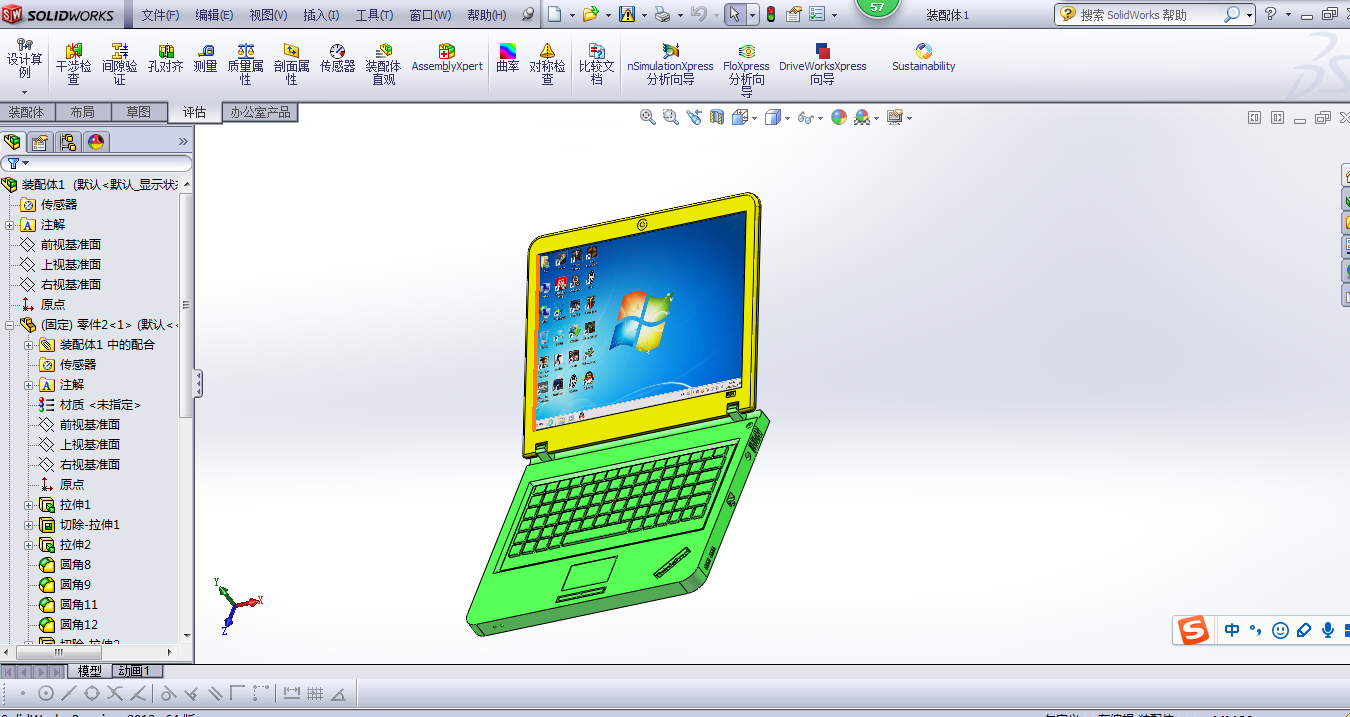Viewport: 1350px width, 717px height.
Task: Click the edit appearance colored ball
Action: tap(838, 117)
